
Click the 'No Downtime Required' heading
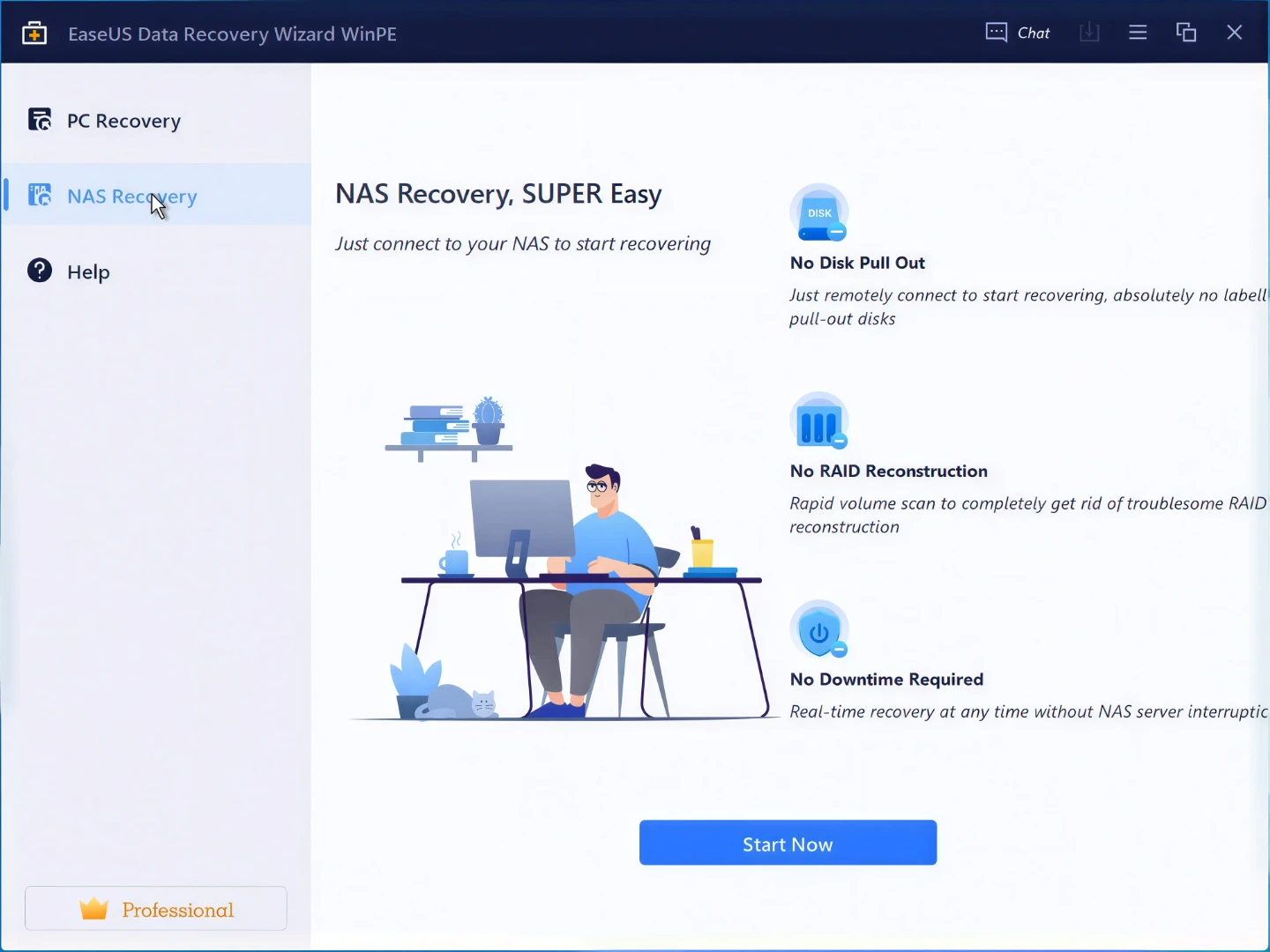click(886, 680)
